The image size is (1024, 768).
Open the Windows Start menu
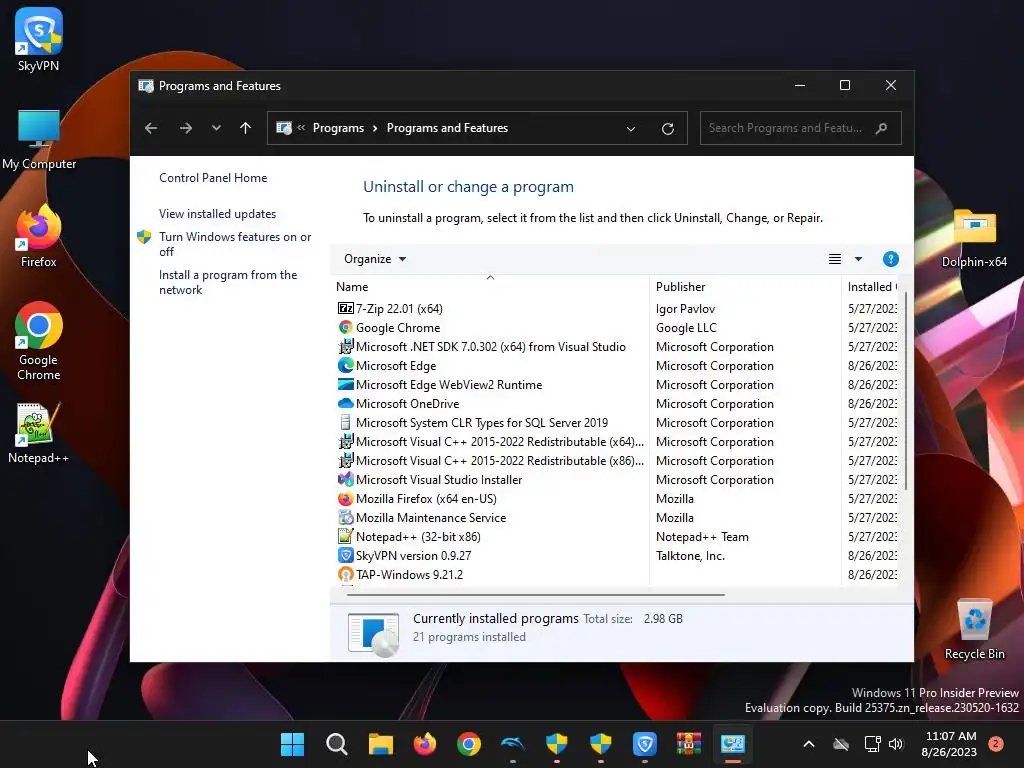pyautogui.click(x=292, y=744)
